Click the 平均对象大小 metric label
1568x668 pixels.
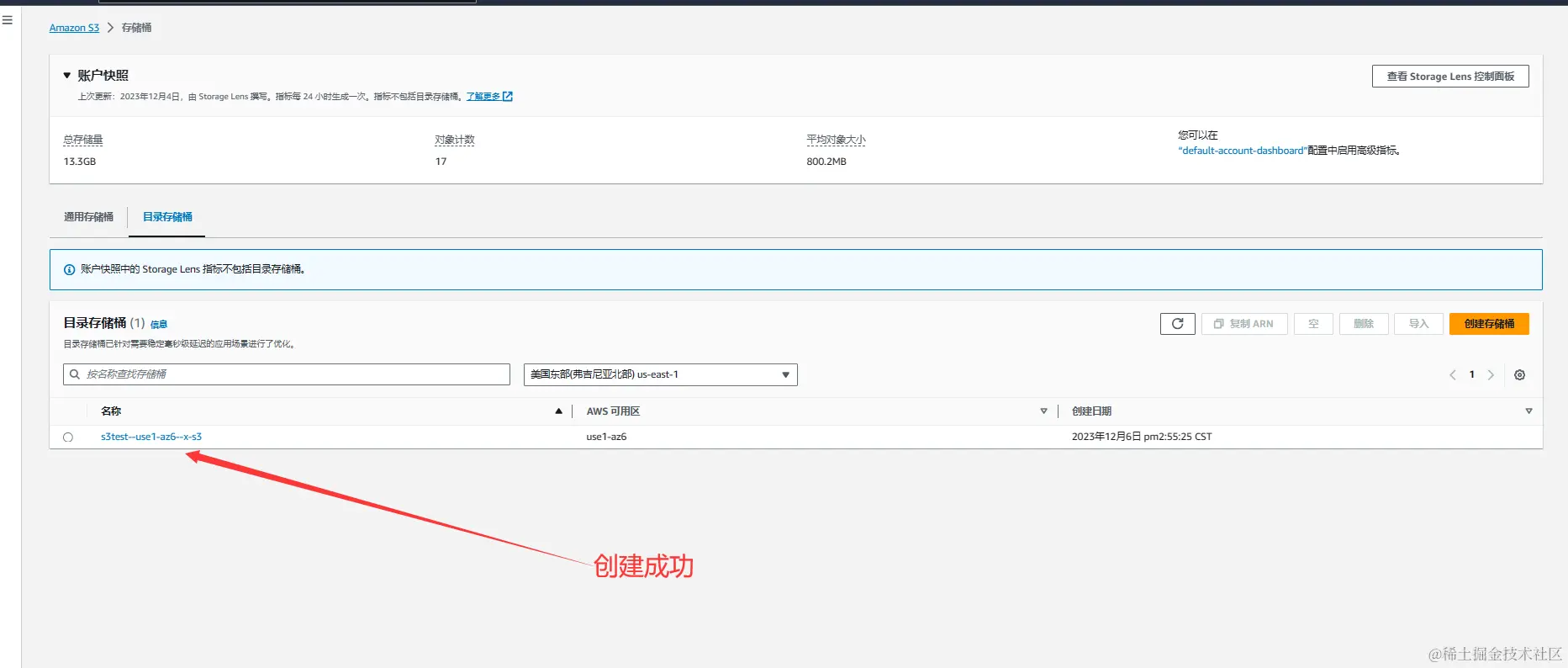tap(836, 140)
